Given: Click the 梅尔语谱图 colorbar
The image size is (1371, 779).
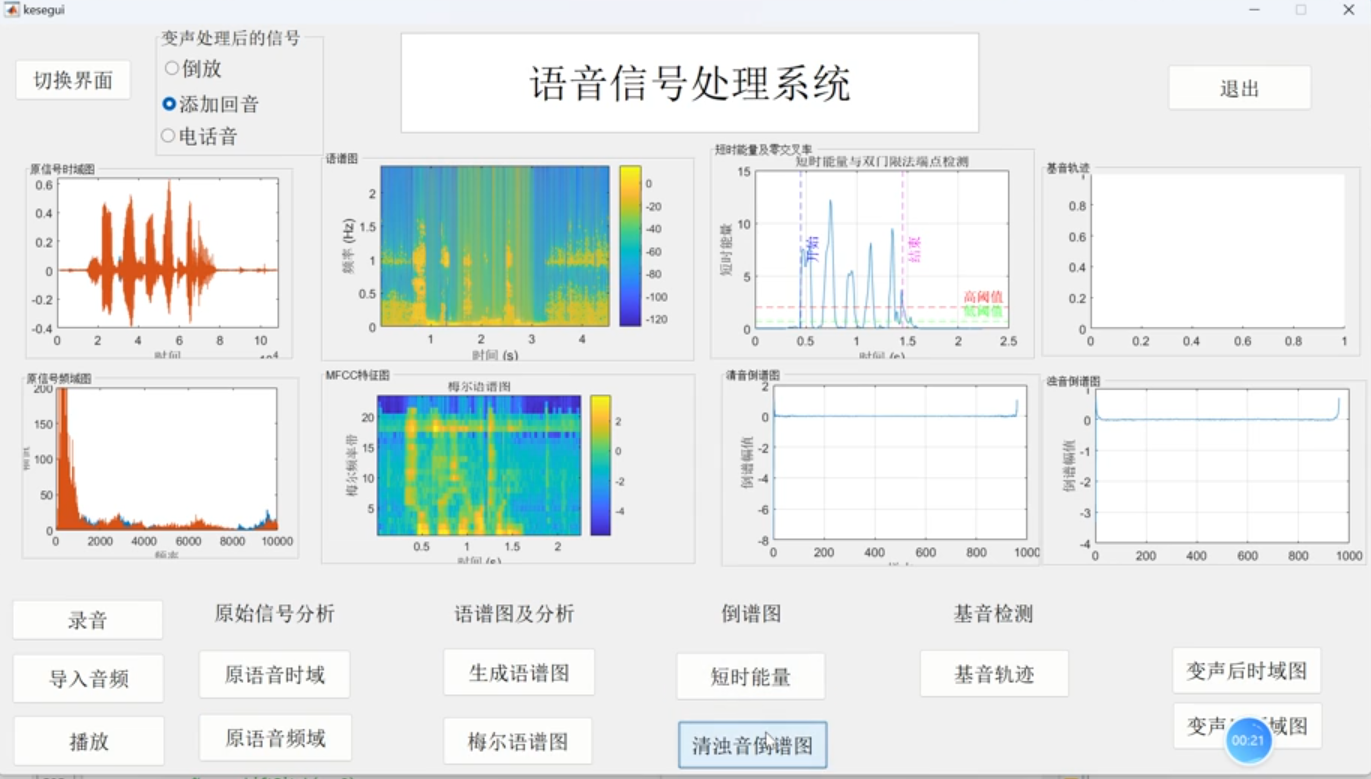Looking at the screenshot, I should tap(600, 465).
